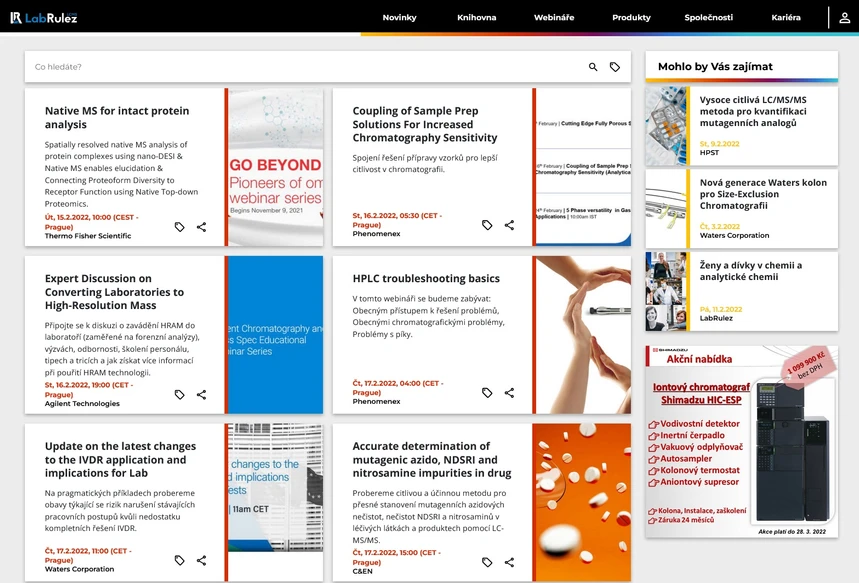Open the Společnosti menu
This screenshot has height=583, width=859.
[x=708, y=18]
